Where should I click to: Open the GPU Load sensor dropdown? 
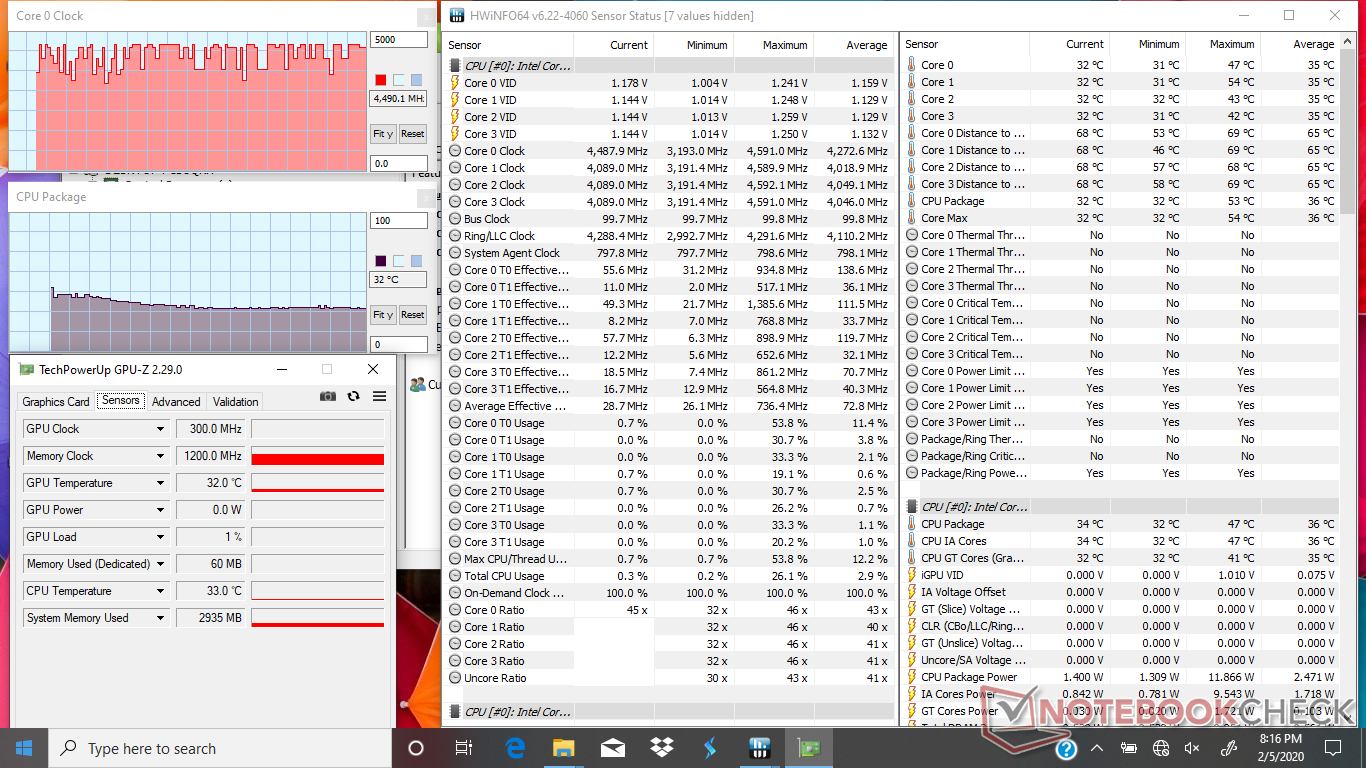(160, 537)
